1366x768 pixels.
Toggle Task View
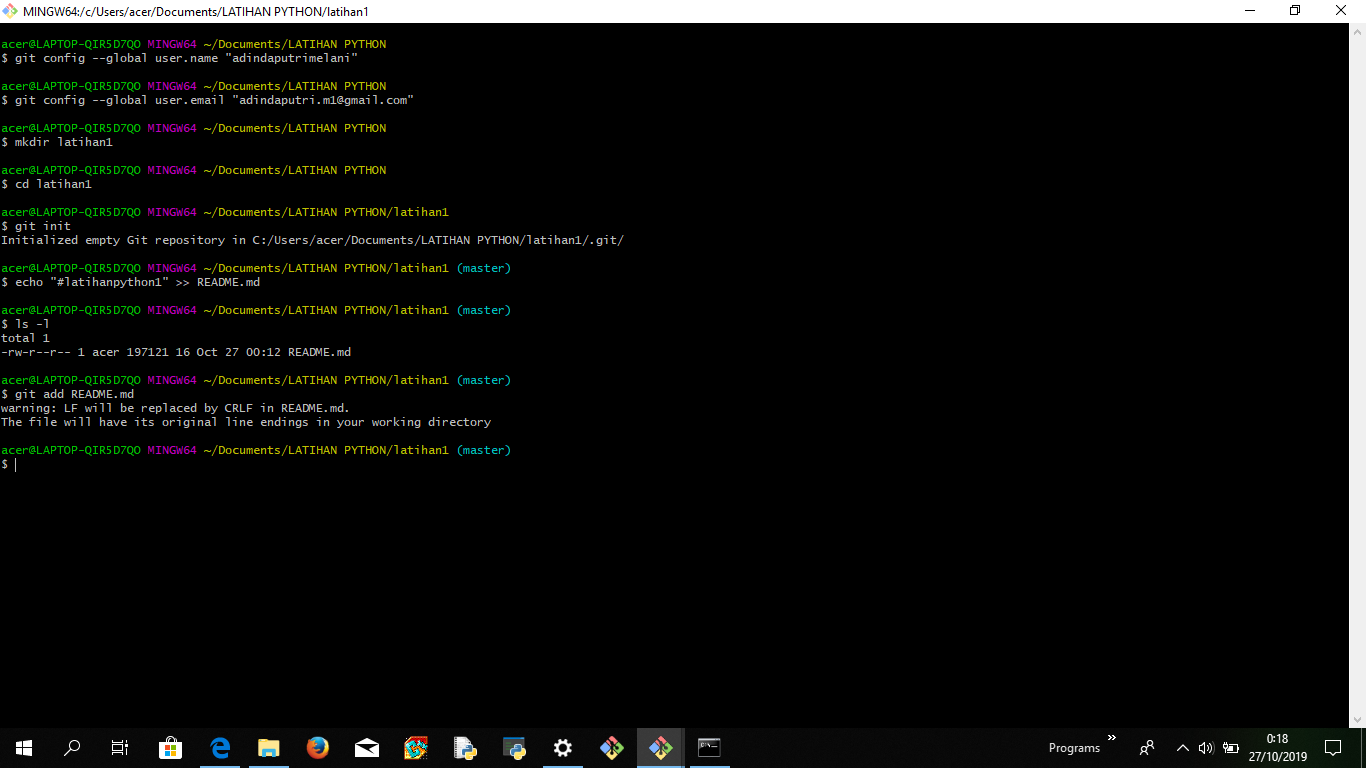click(x=119, y=747)
